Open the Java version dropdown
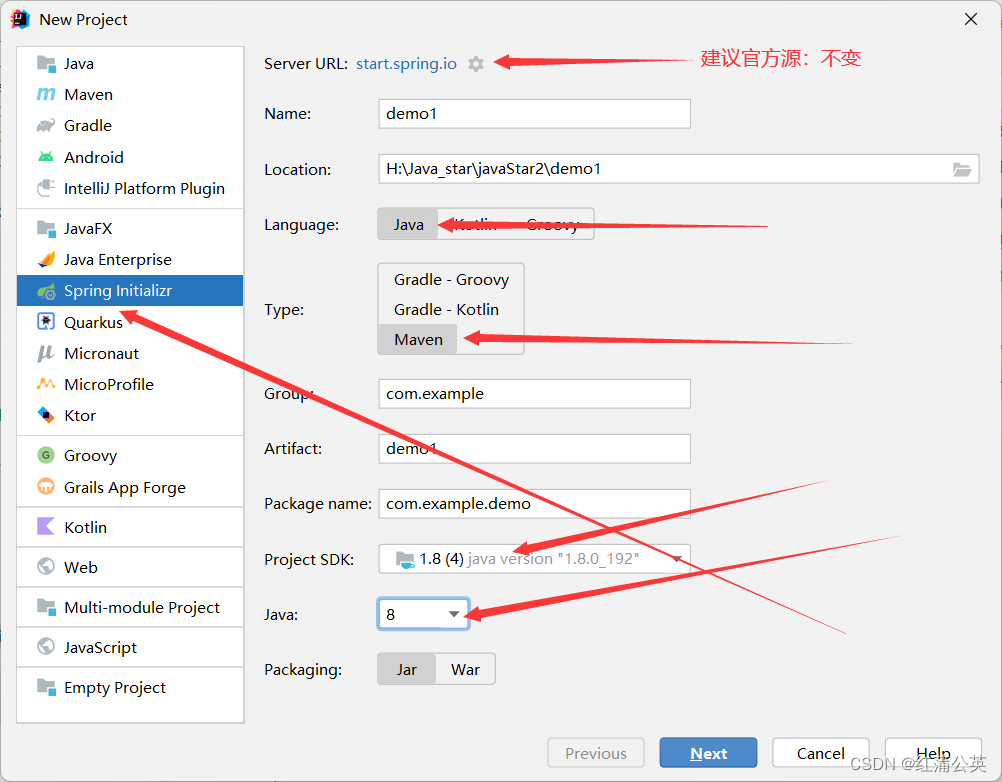 (424, 614)
